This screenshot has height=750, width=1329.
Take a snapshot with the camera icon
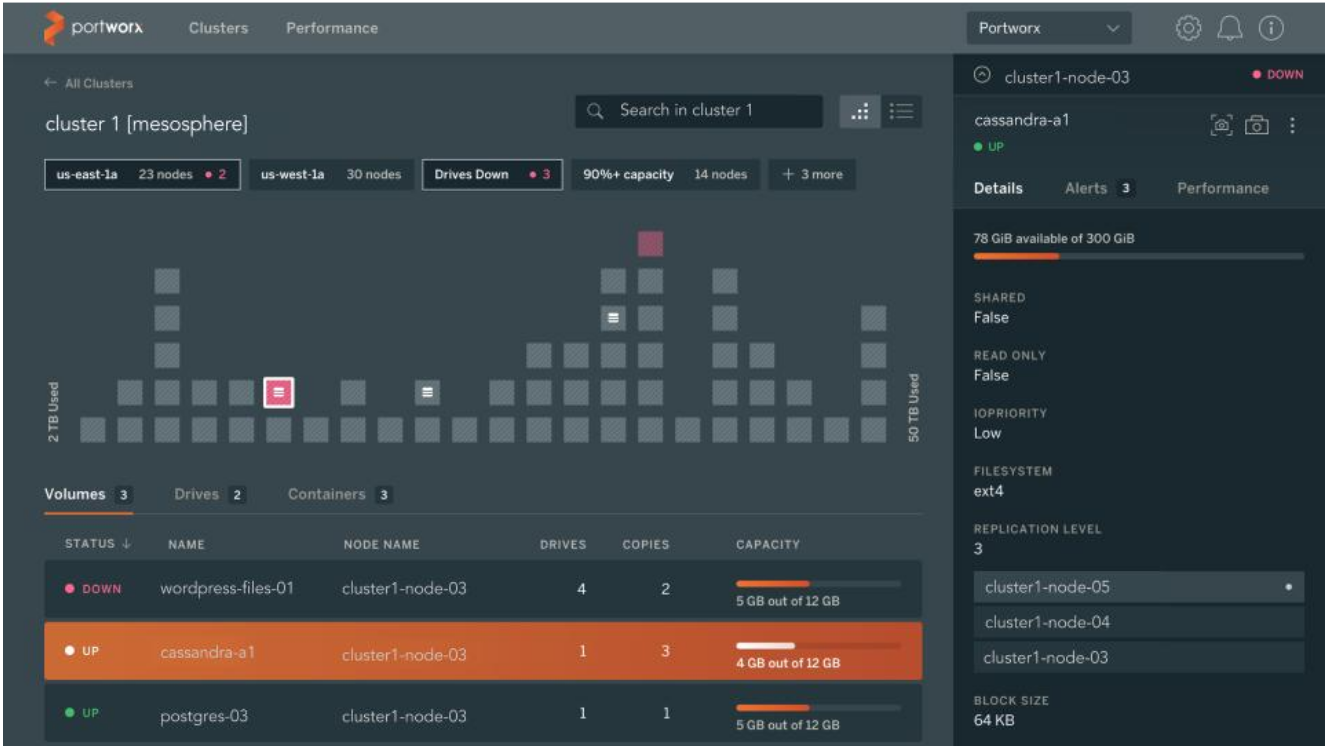tap(1257, 125)
